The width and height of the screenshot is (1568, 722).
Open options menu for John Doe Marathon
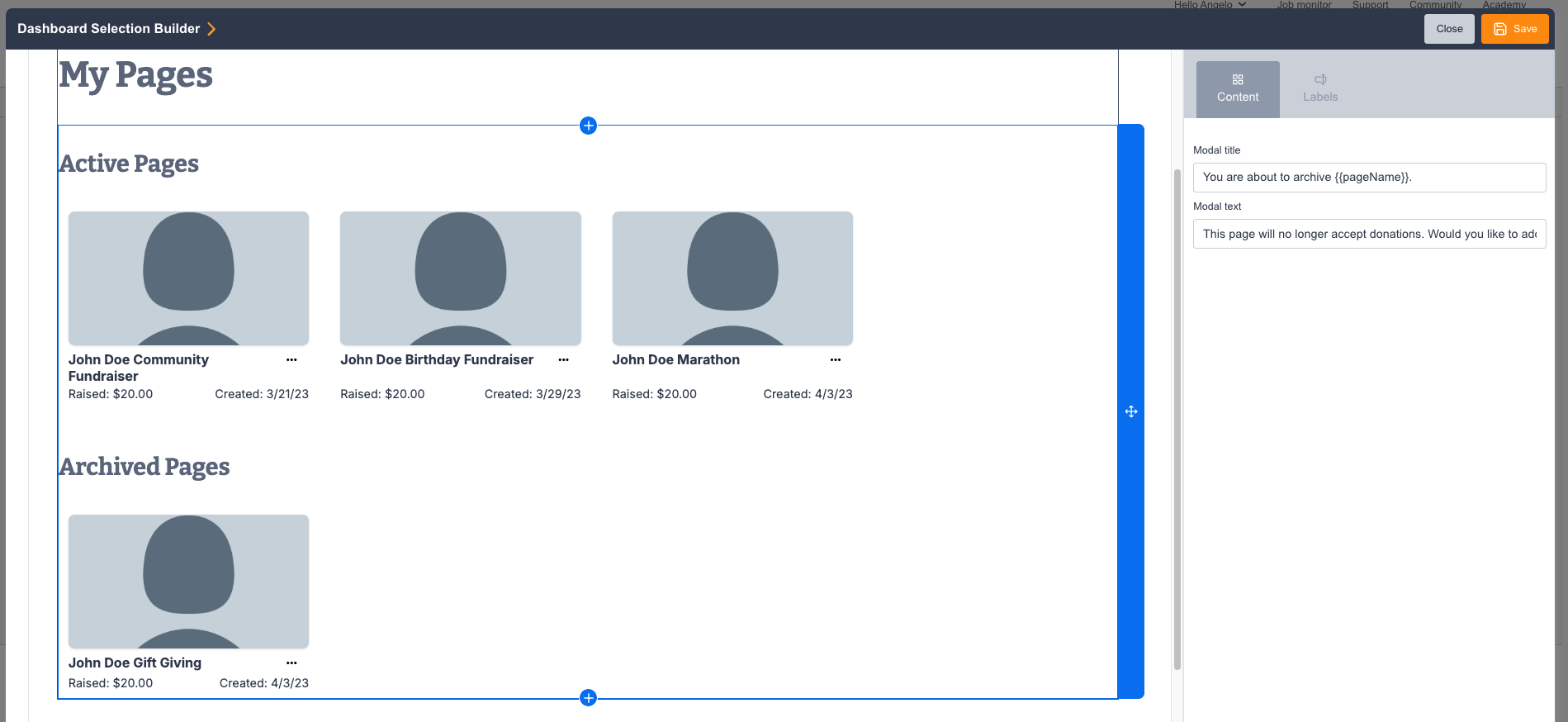click(836, 360)
